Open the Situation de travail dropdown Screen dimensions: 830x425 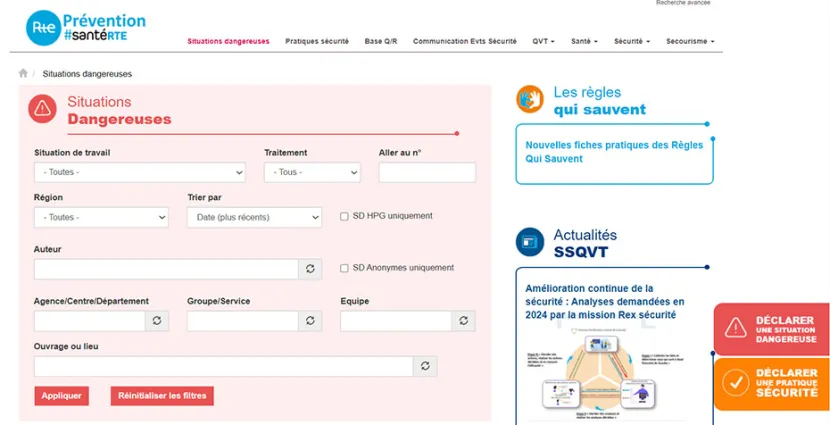(x=140, y=173)
